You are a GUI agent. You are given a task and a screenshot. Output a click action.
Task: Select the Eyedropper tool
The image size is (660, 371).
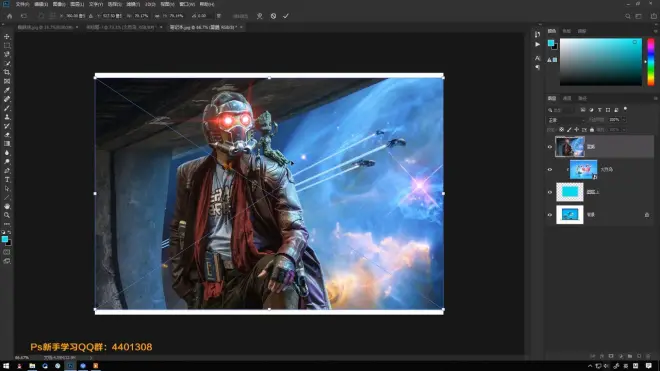(7, 90)
